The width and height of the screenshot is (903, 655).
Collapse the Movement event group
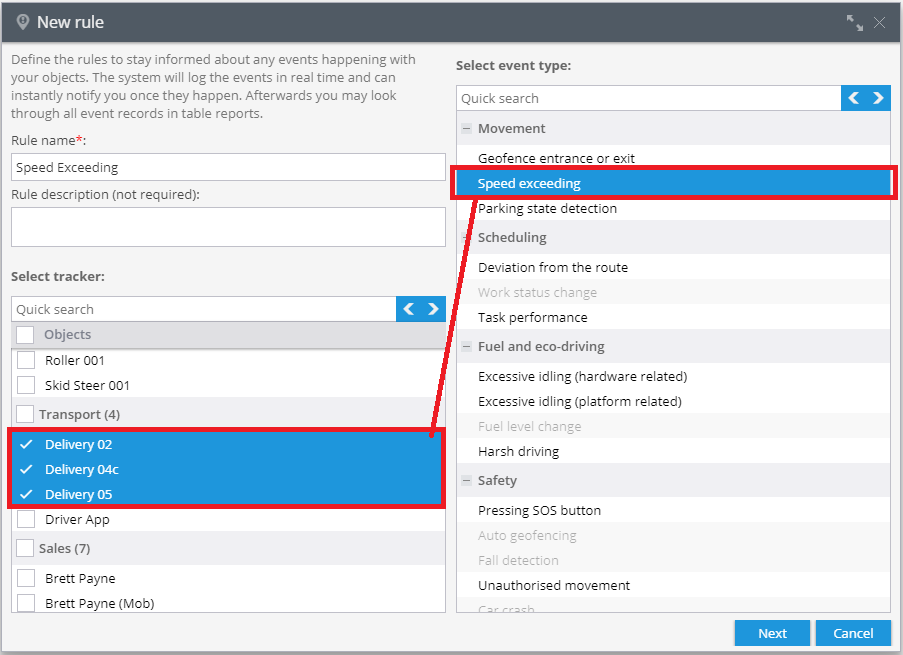(467, 128)
